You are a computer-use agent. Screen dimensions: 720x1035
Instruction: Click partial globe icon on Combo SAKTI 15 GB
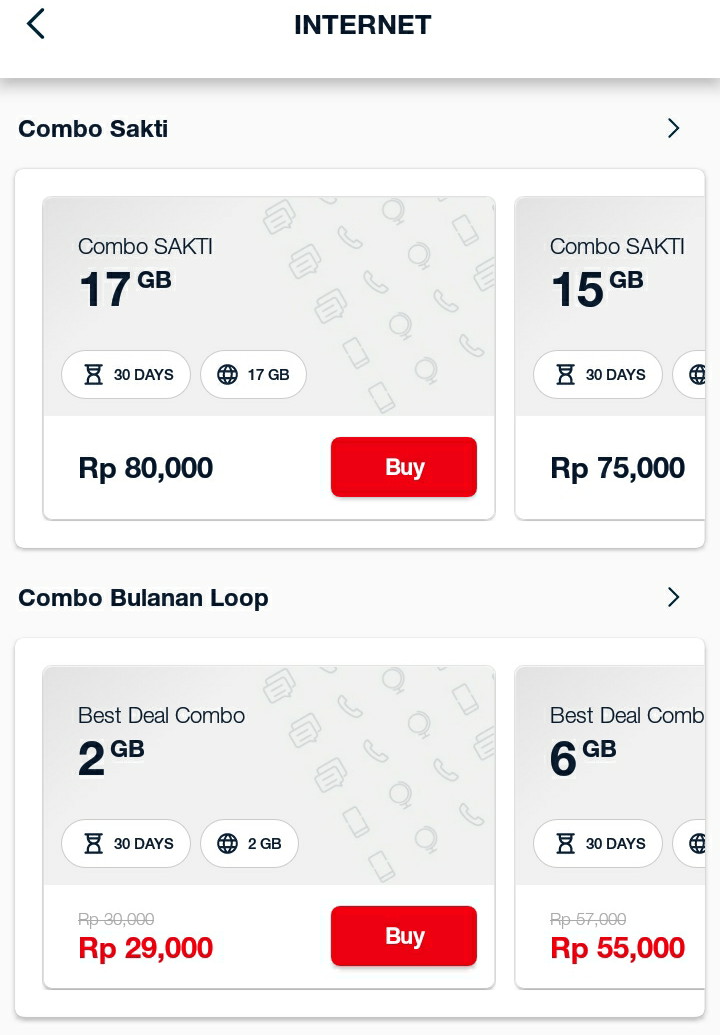point(698,375)
